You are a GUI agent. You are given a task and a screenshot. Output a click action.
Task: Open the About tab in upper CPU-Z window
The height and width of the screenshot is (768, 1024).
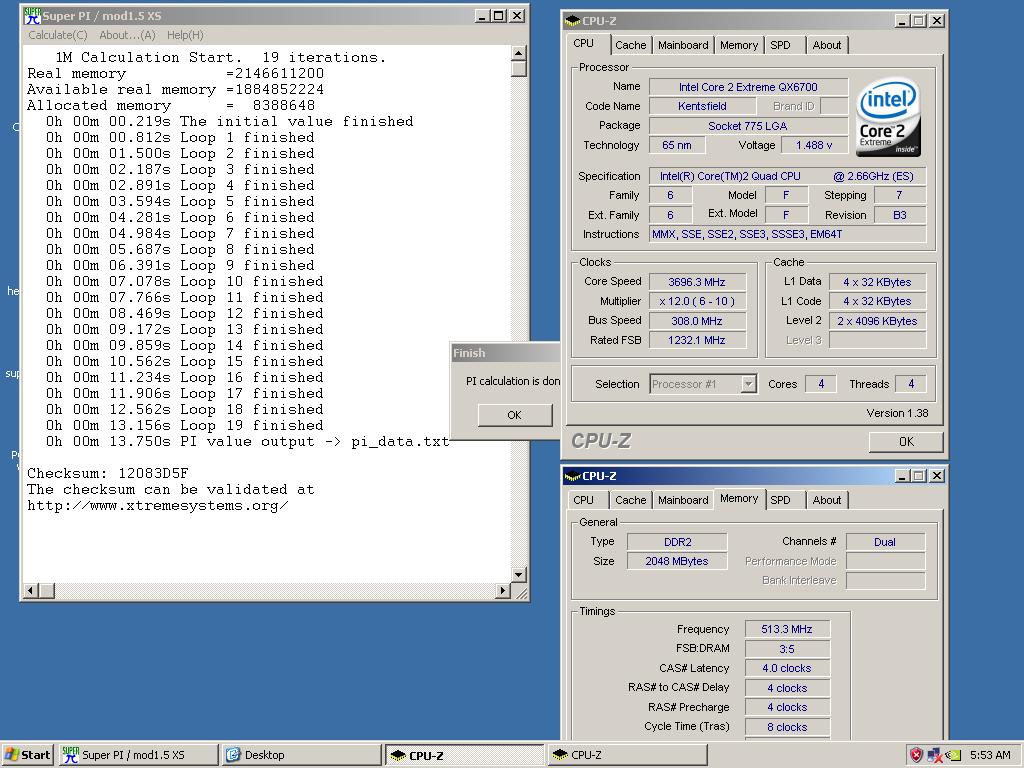(827, 45)
